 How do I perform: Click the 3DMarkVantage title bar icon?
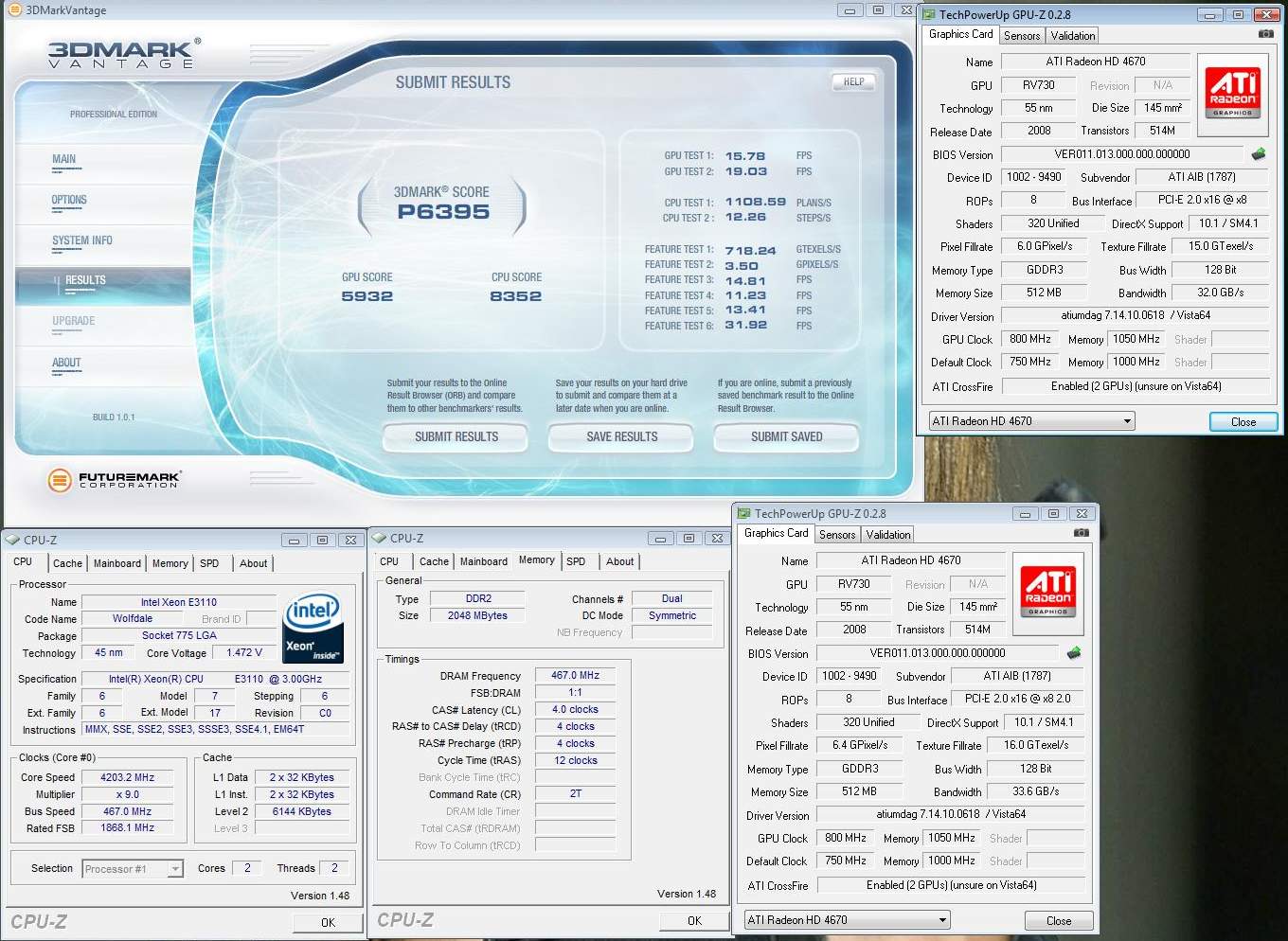14,9
